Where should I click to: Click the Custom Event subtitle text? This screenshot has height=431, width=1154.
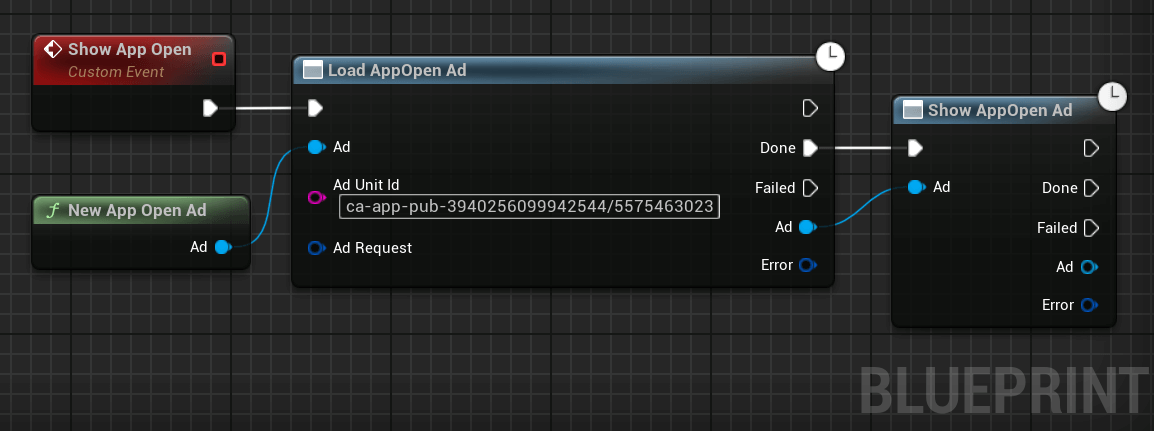click(116, 72)
